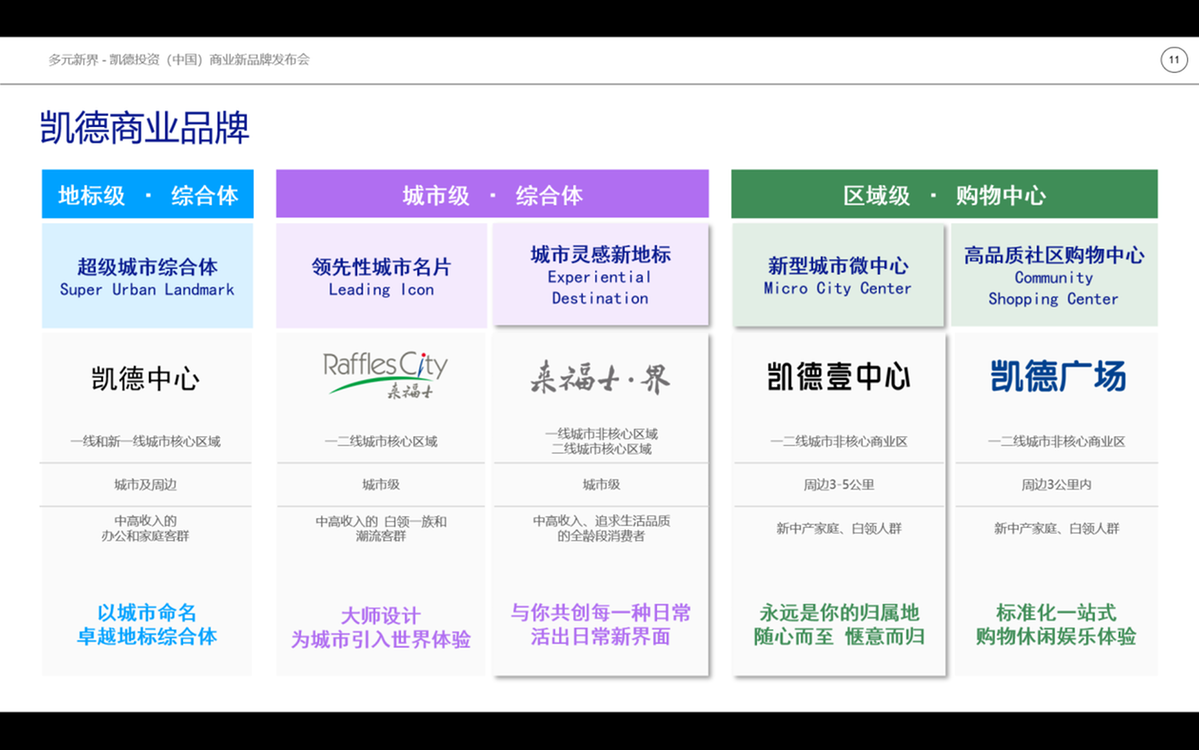The image size is (1199, 750).
Task: Select the 凯德中心 brand logo
Action: (x=146, y=378)
